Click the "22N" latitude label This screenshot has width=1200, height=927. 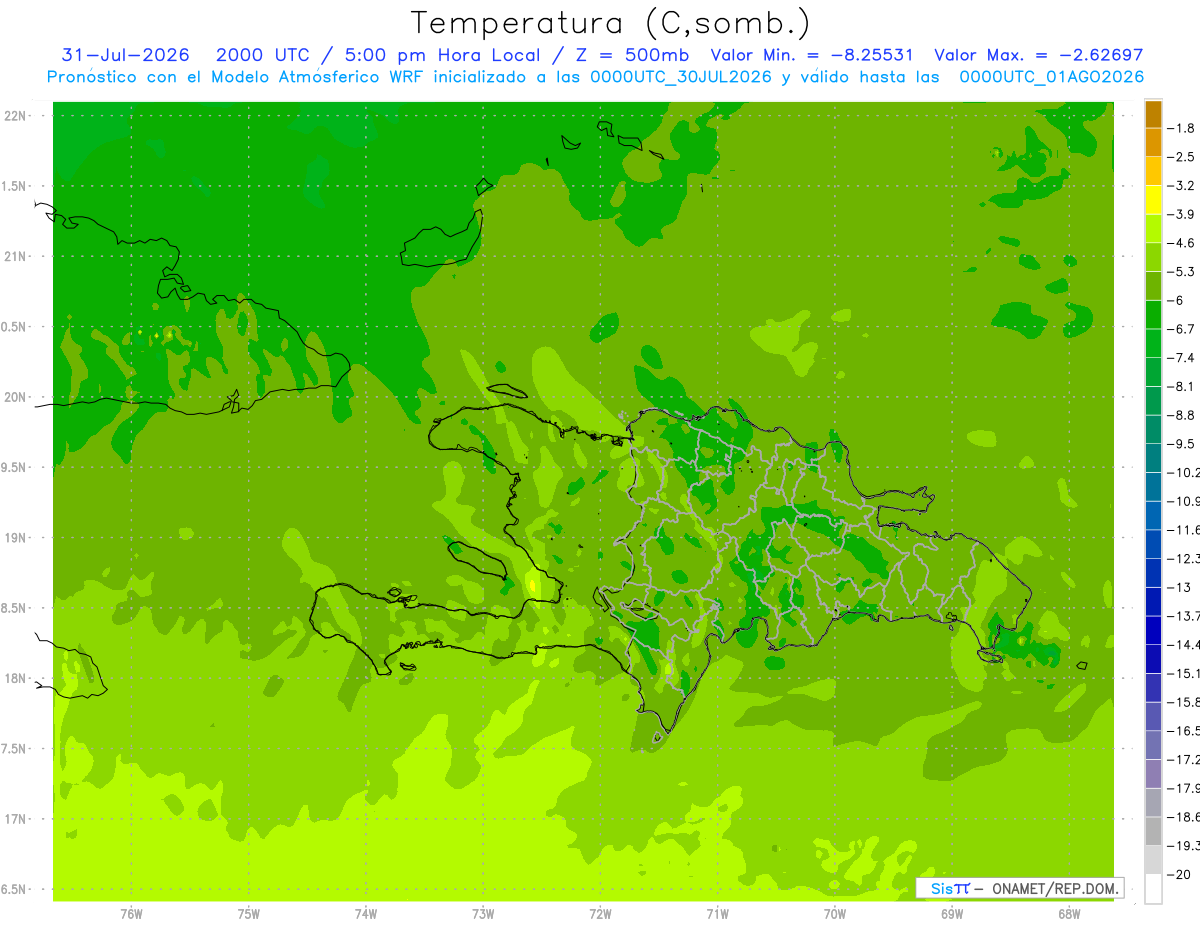15,116
